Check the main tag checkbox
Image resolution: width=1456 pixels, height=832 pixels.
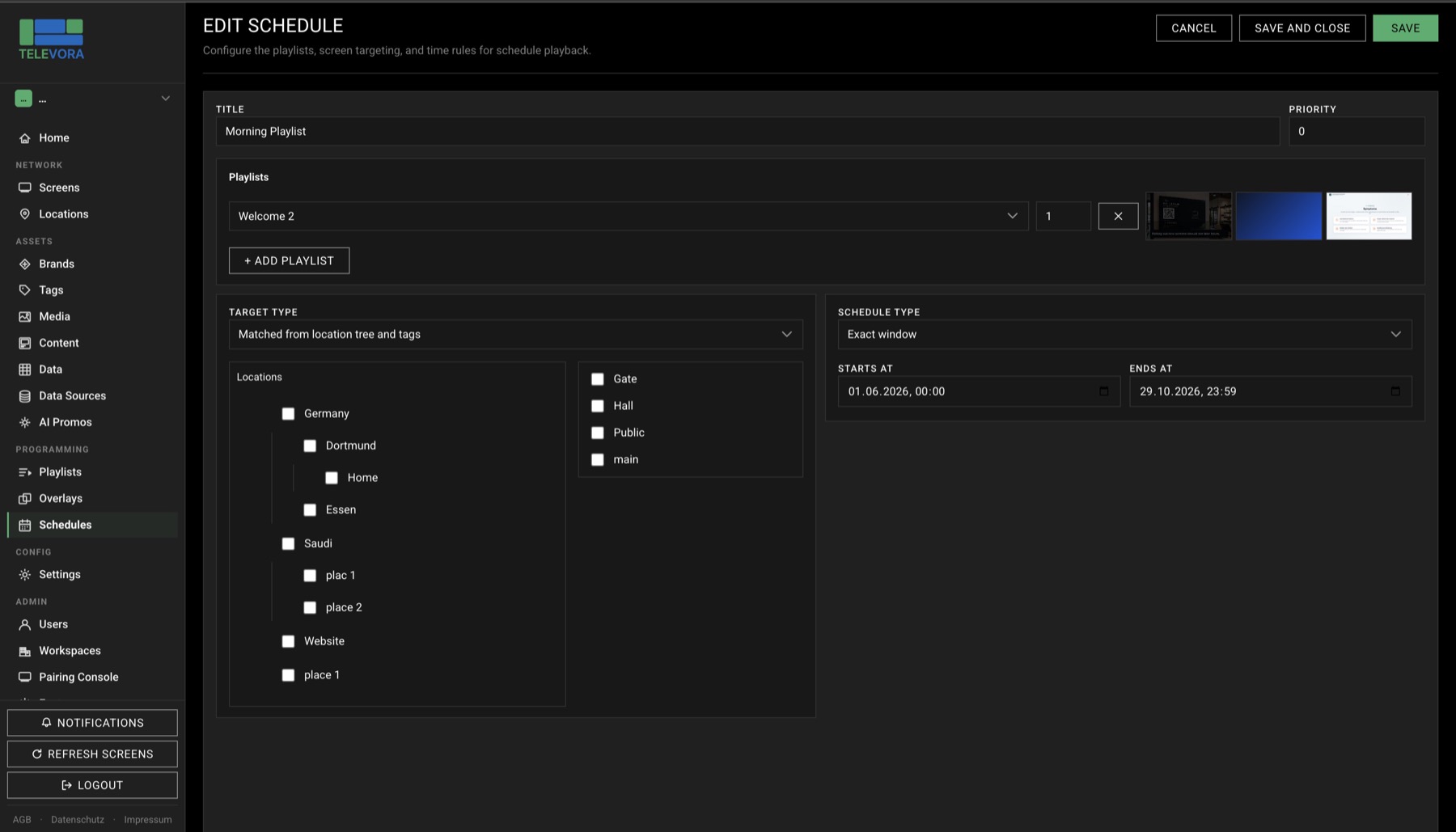click(x=598, y=460)
